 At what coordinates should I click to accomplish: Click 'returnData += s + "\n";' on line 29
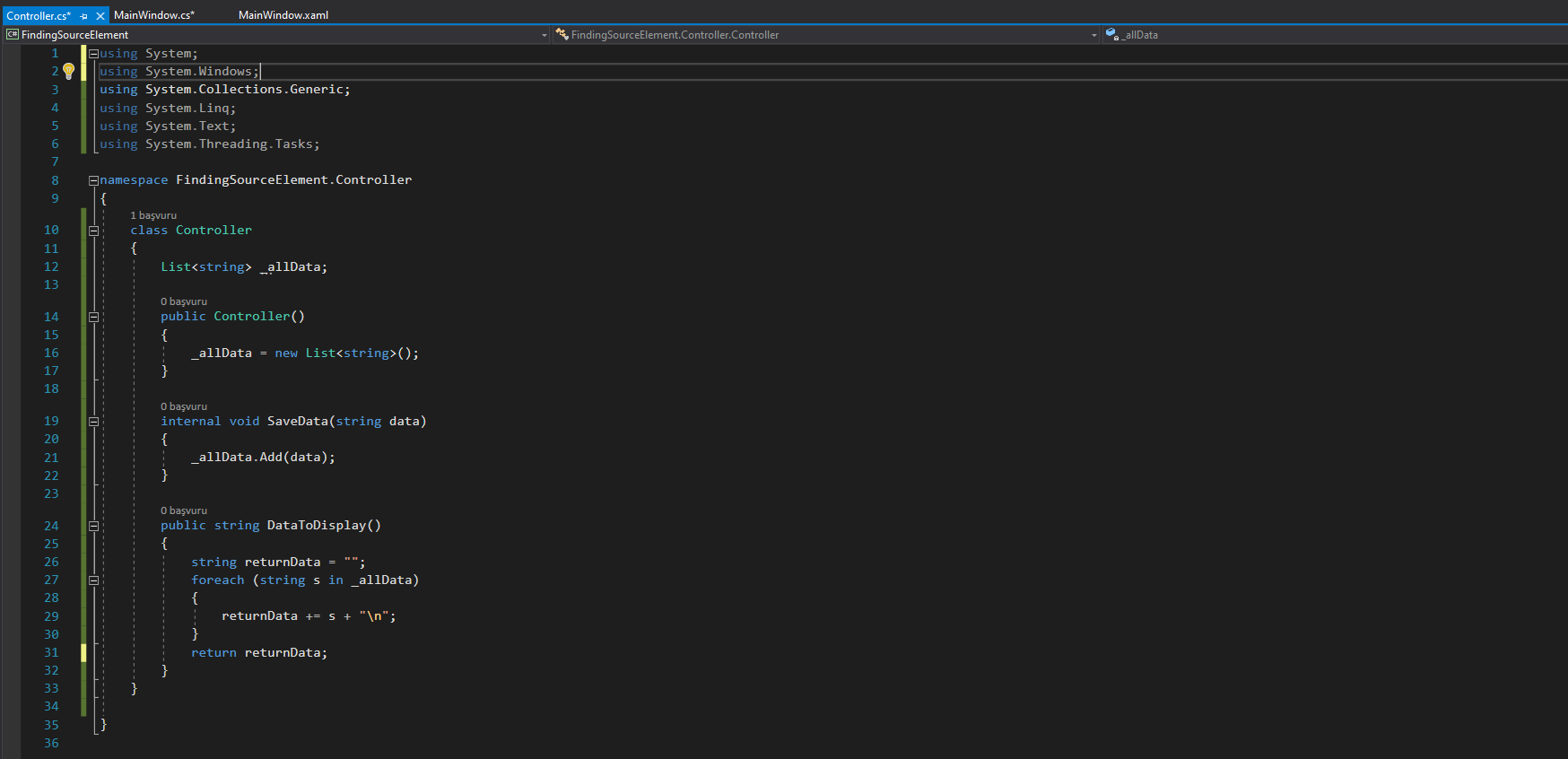click(309, 616)
